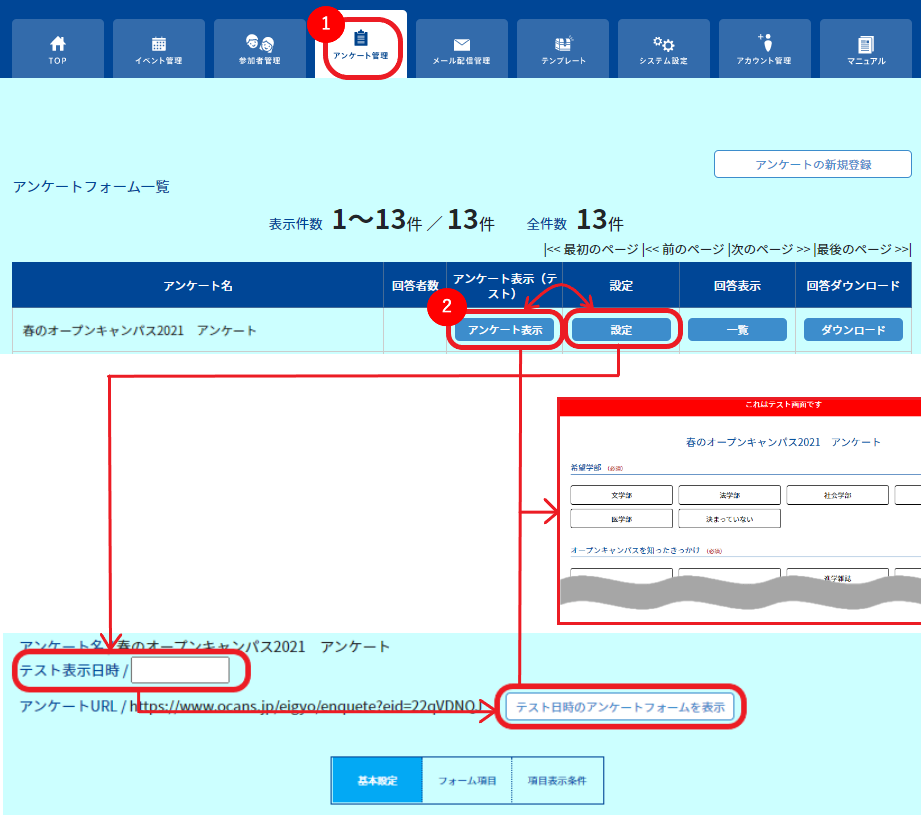Click the アンケート名 column header

(198, 285)
